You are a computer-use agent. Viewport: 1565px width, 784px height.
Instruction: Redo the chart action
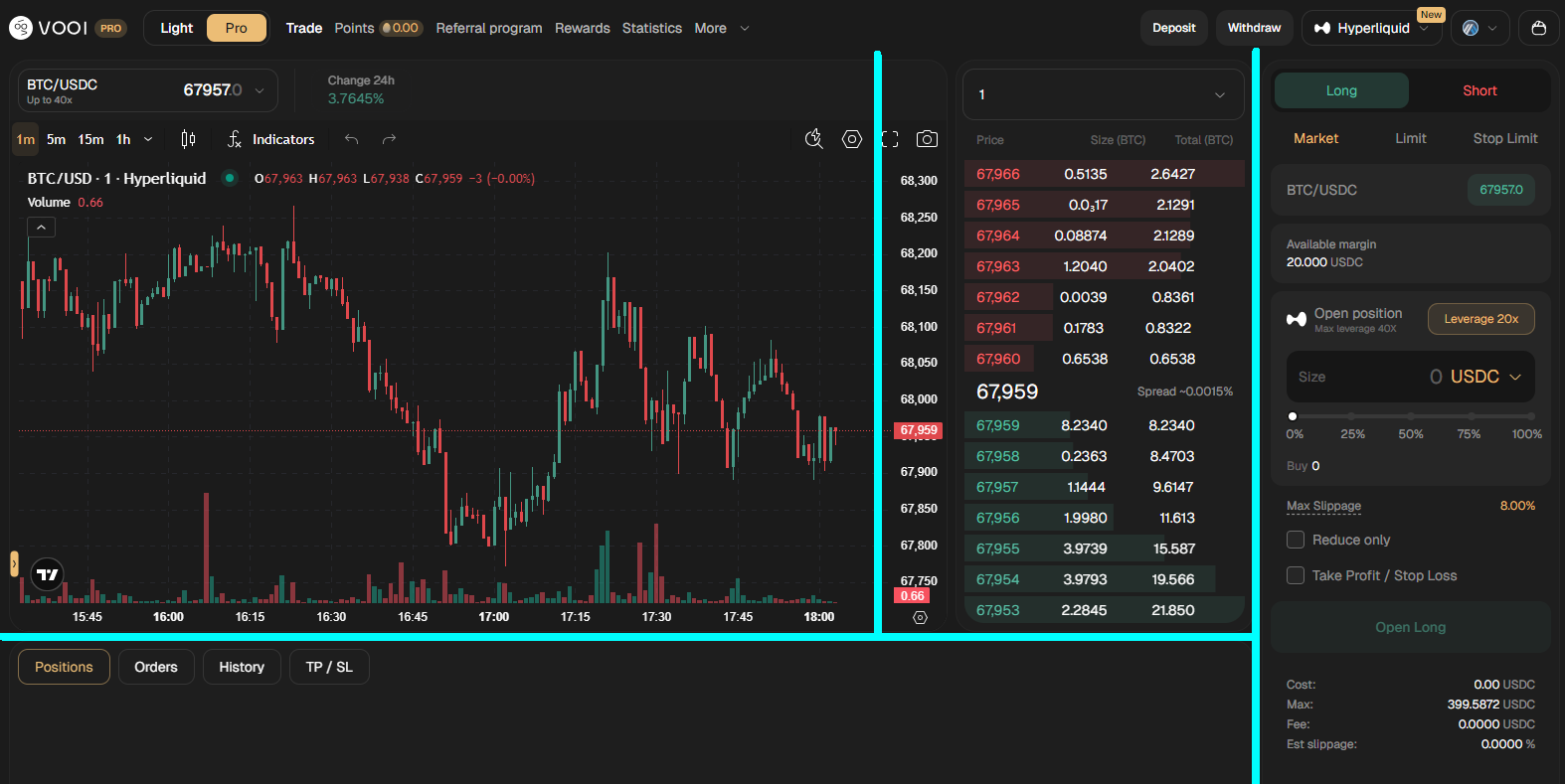click(389, 139)
